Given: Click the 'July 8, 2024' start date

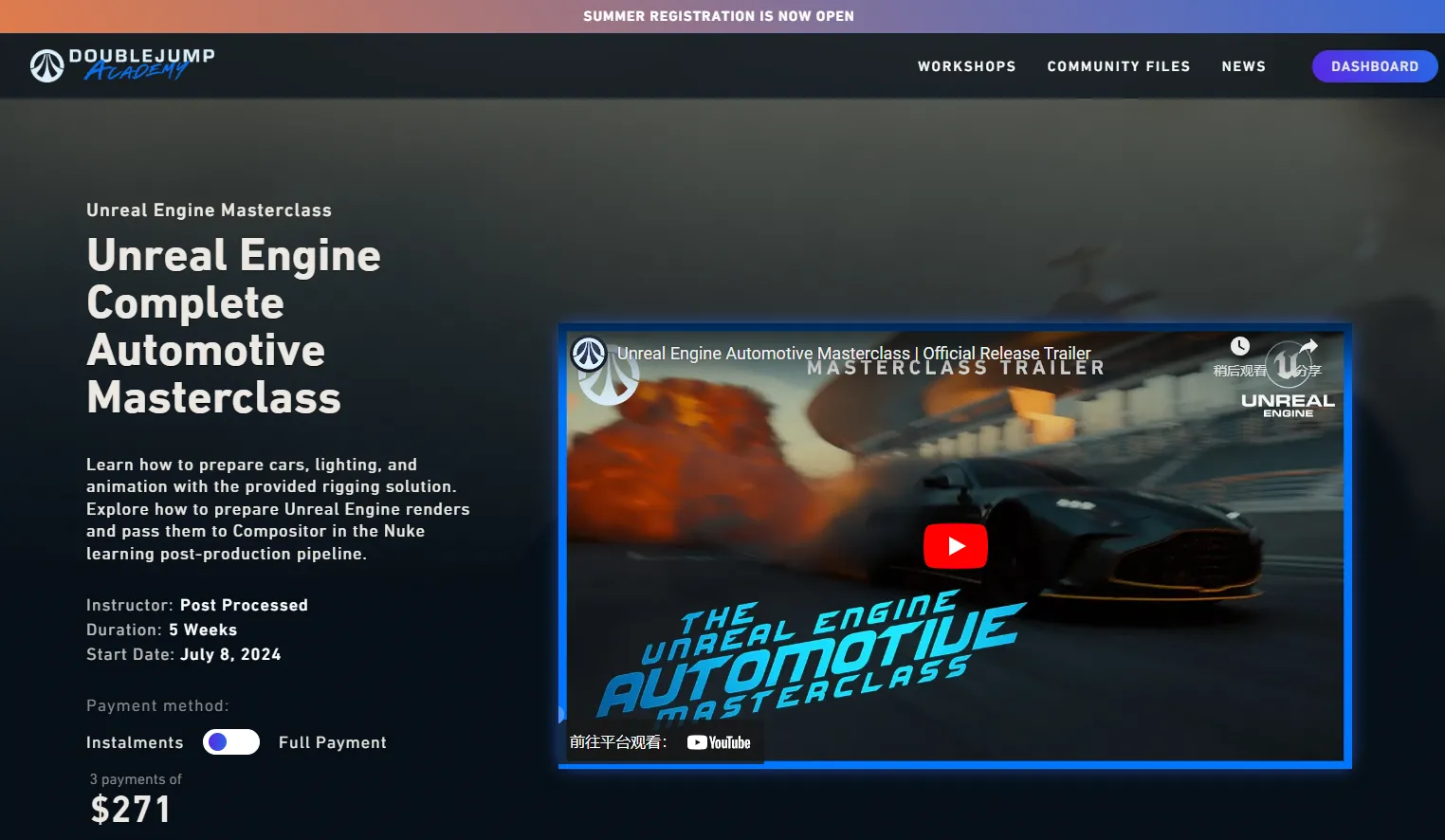Looking at the screenshot, I should [230, 654].
